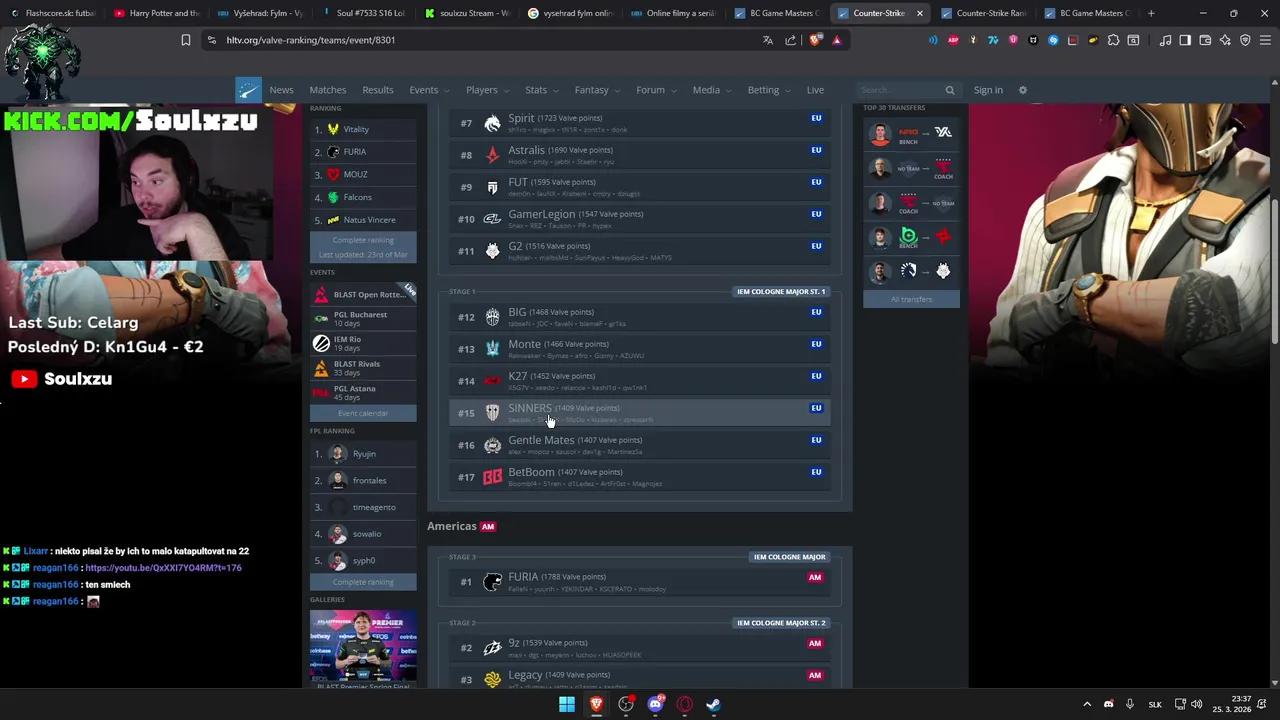The image size is (1280, 720).
Task: Close the active Counter-Strike tab
Action: [x=919, y=13]
